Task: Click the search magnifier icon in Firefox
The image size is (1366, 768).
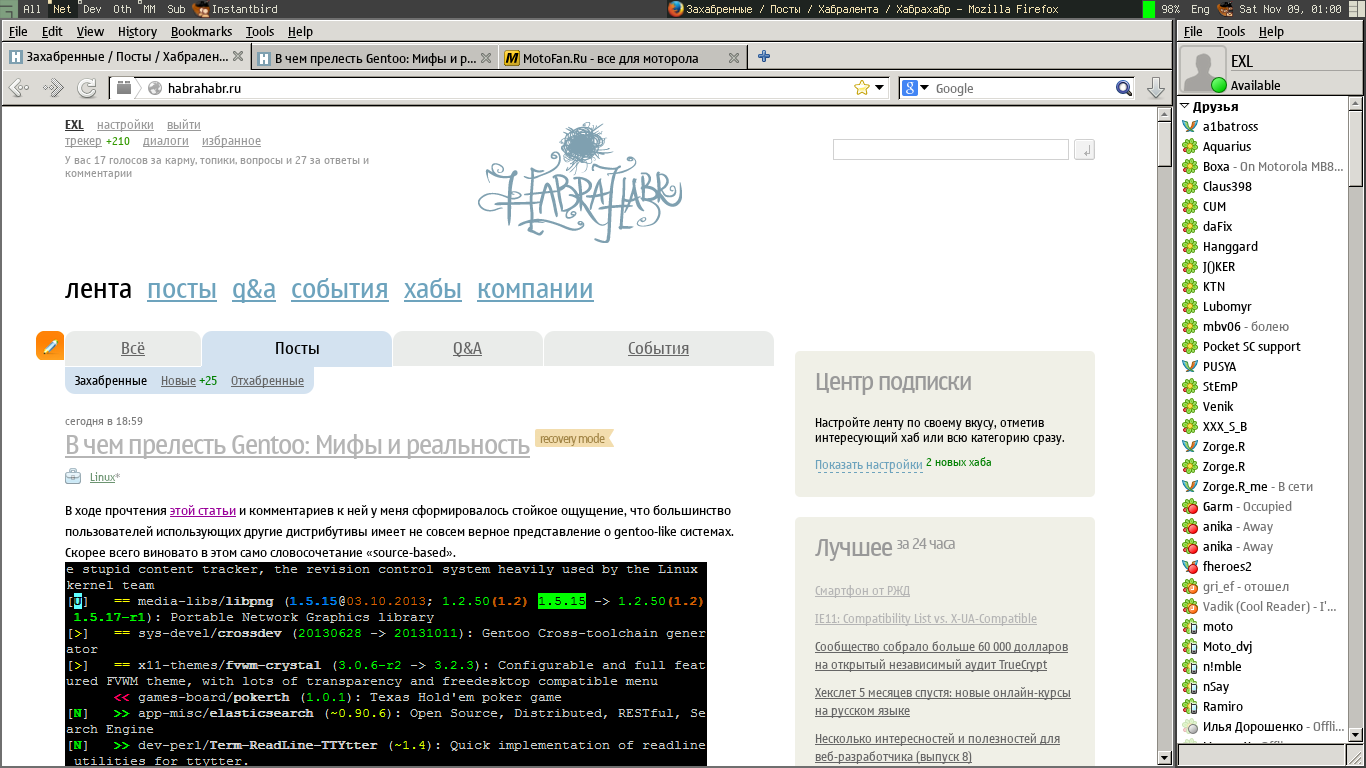Action: click(1124, 88)
